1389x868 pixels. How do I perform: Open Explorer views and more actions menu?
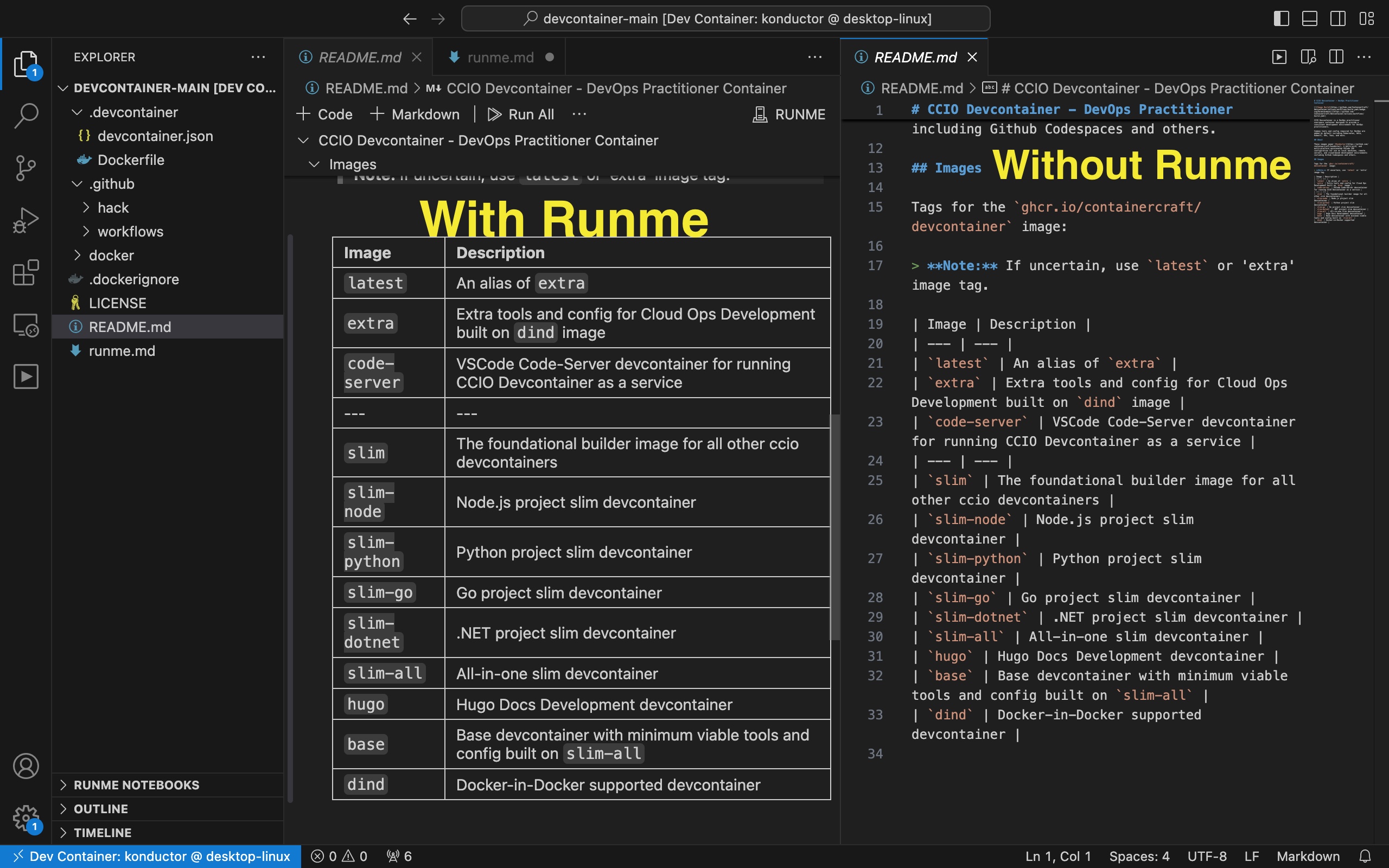pyautogui.click(x=258, y=57)
